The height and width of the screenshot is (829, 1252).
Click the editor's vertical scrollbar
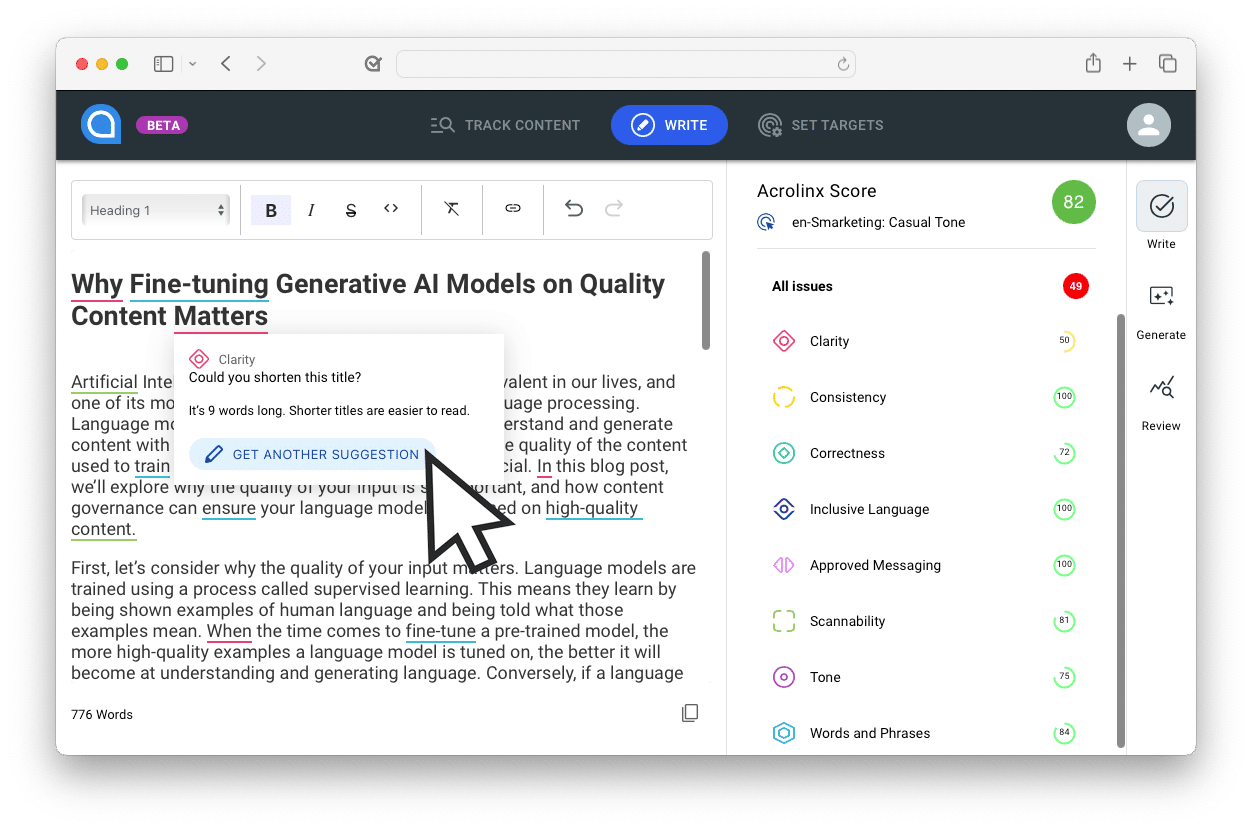(x=706, y=300)
